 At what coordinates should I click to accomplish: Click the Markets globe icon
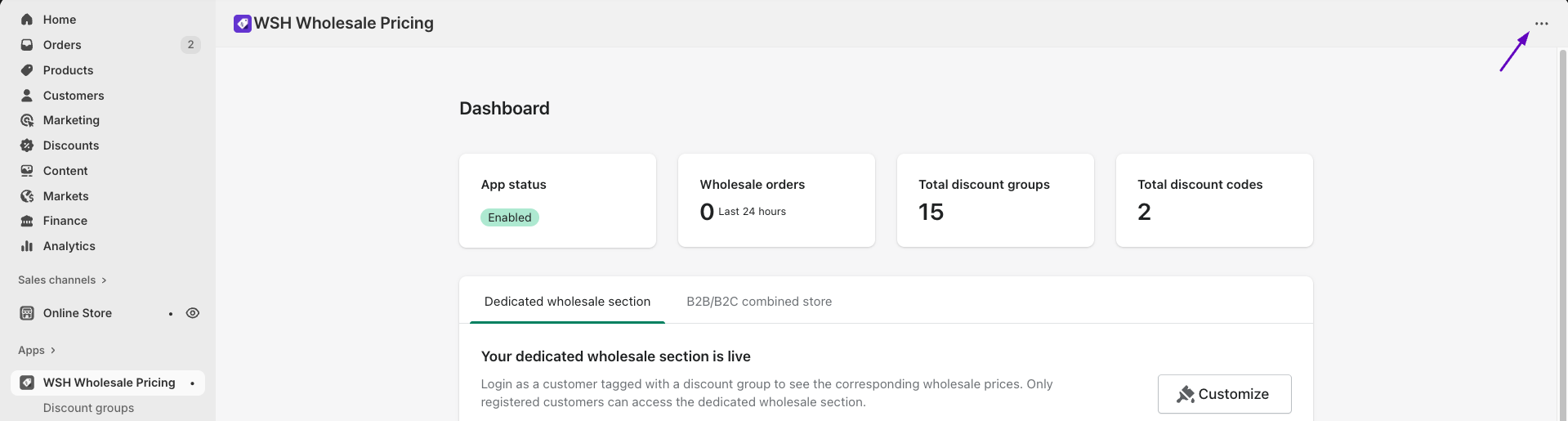pyautogui.click(x=27, y=196)
